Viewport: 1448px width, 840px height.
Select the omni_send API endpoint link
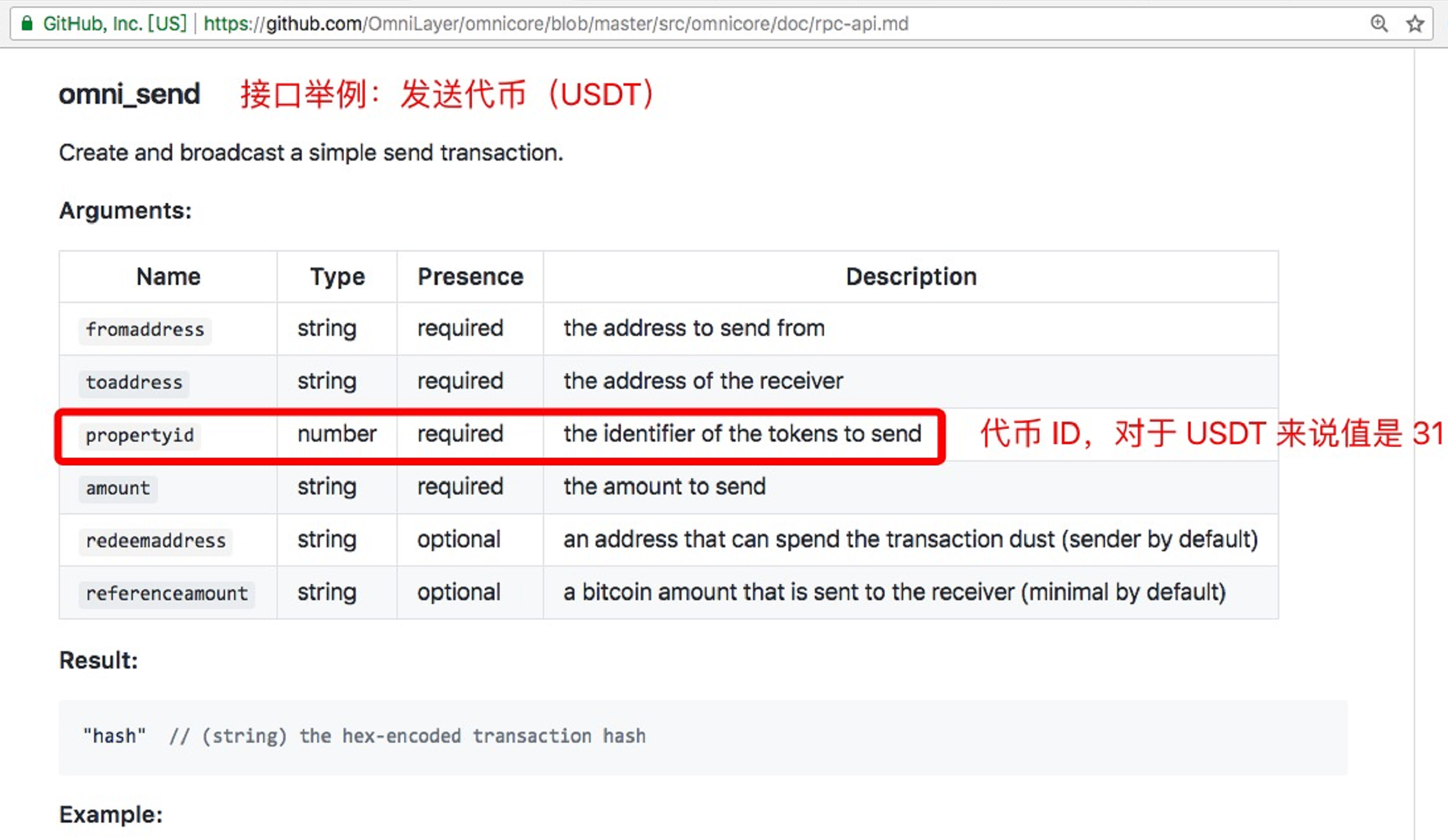(127, 94)
